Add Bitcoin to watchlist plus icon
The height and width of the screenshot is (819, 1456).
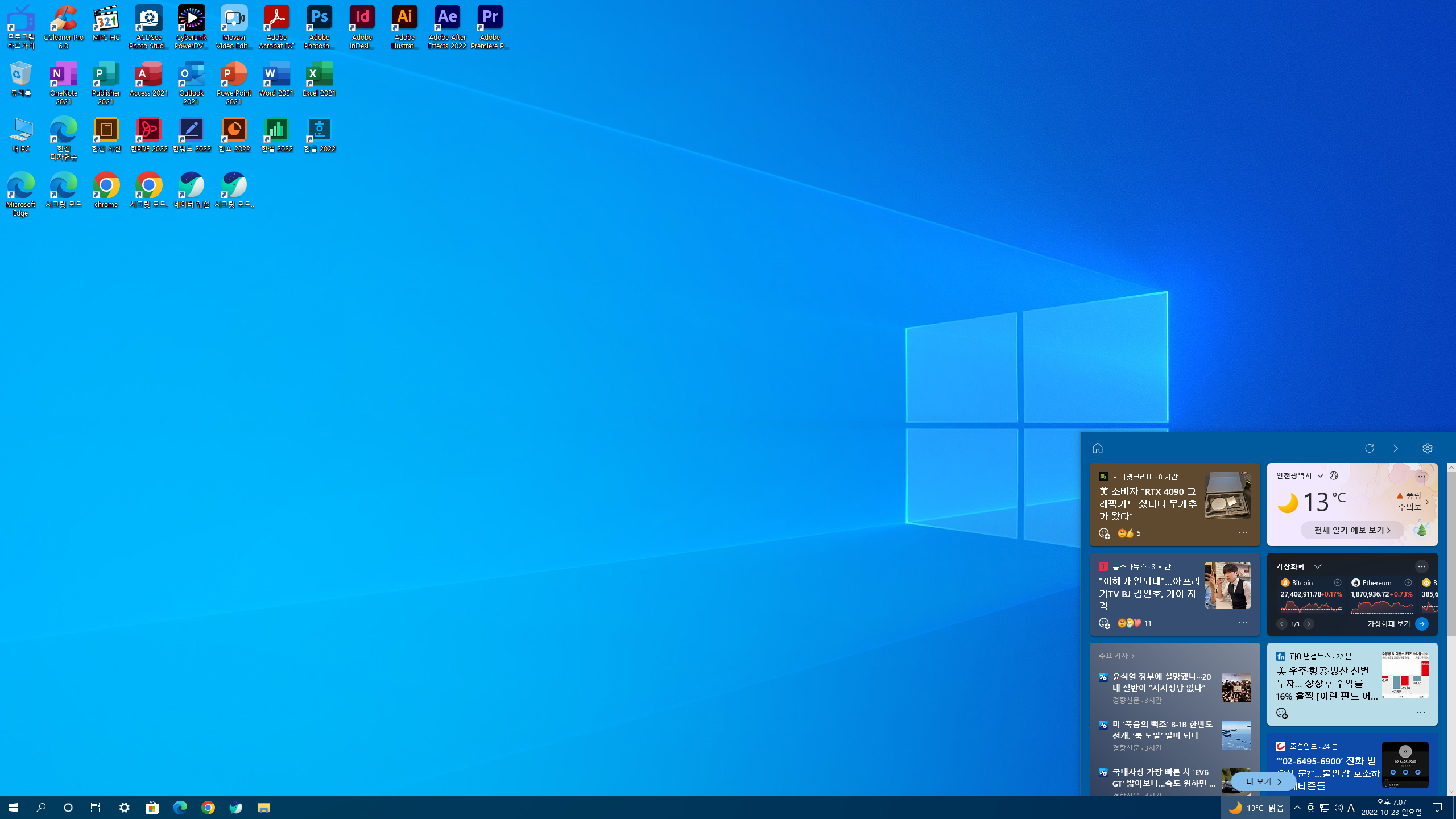point(1338,582)
